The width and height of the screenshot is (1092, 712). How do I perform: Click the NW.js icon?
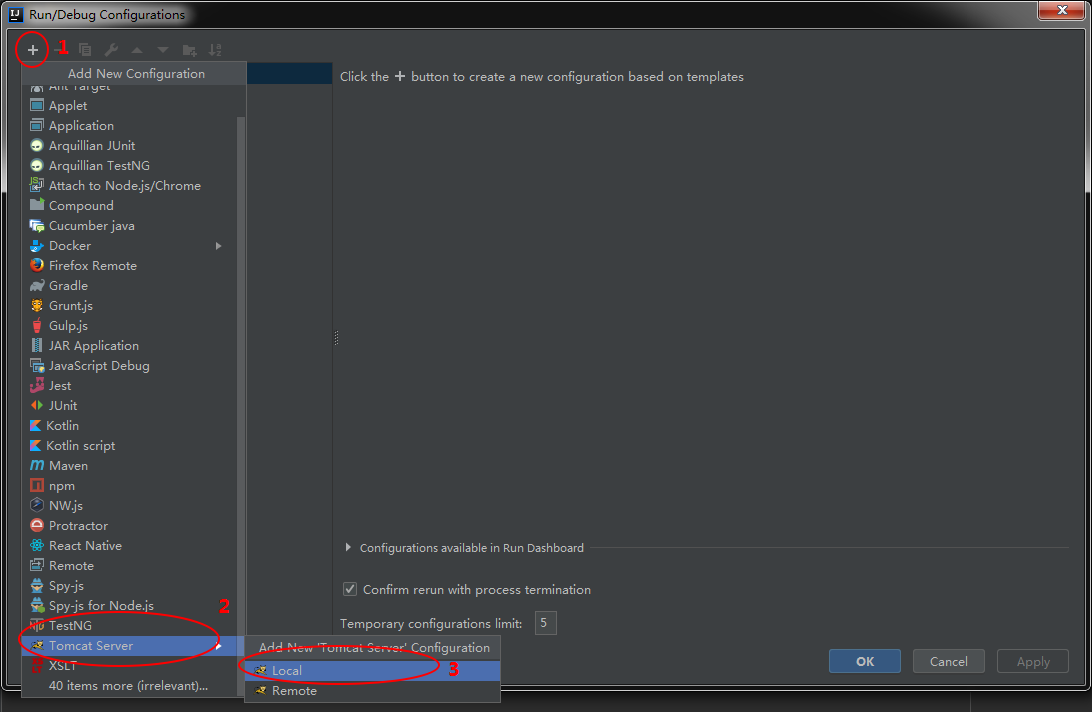coord(37,506)
